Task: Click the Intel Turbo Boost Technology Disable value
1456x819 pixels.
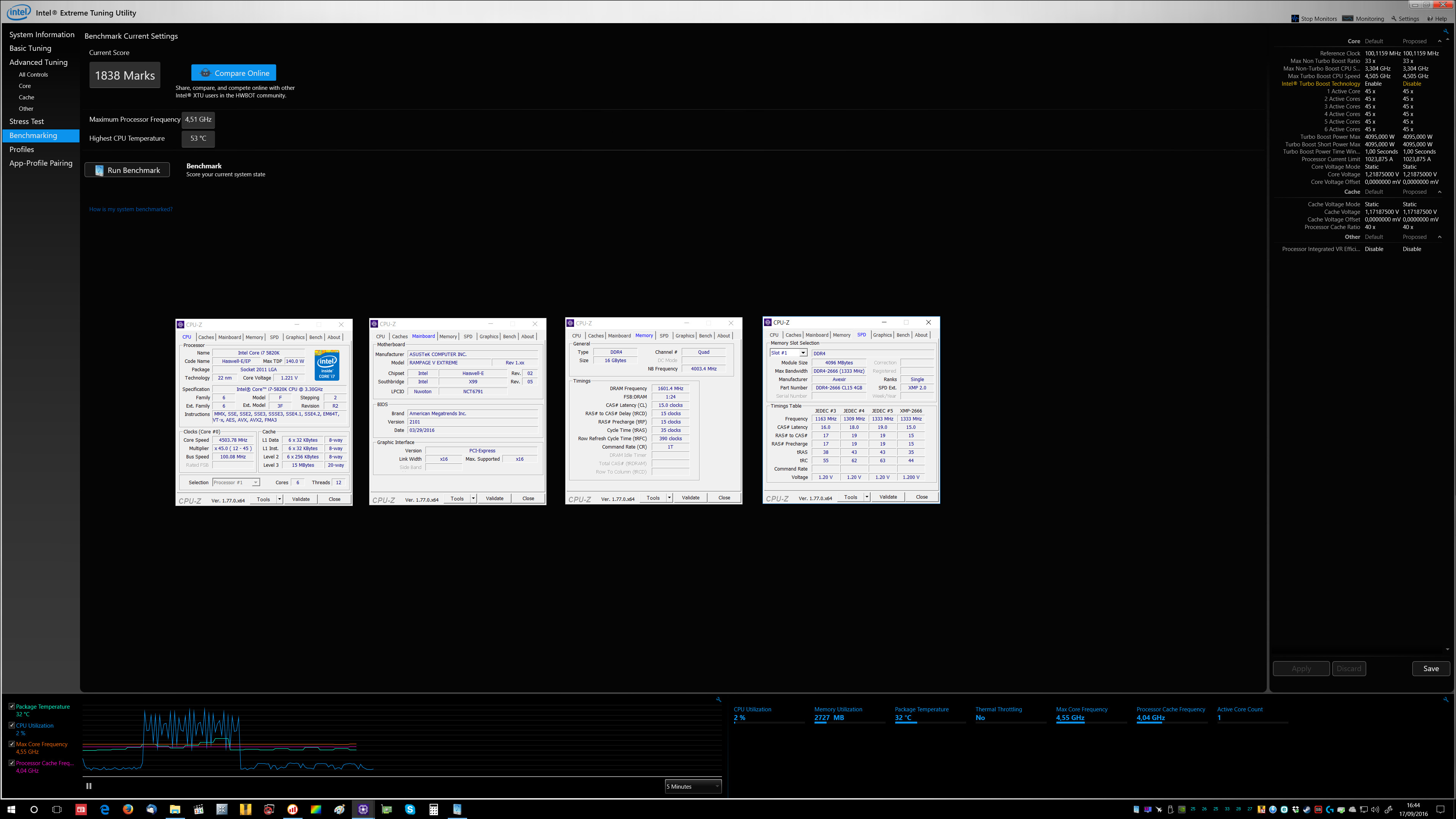Action: click(1411, 84)
